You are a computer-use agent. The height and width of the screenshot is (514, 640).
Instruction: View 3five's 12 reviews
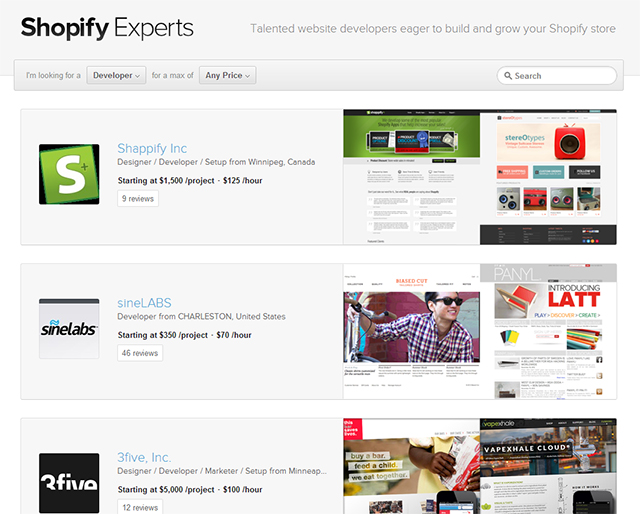point(140,507)
